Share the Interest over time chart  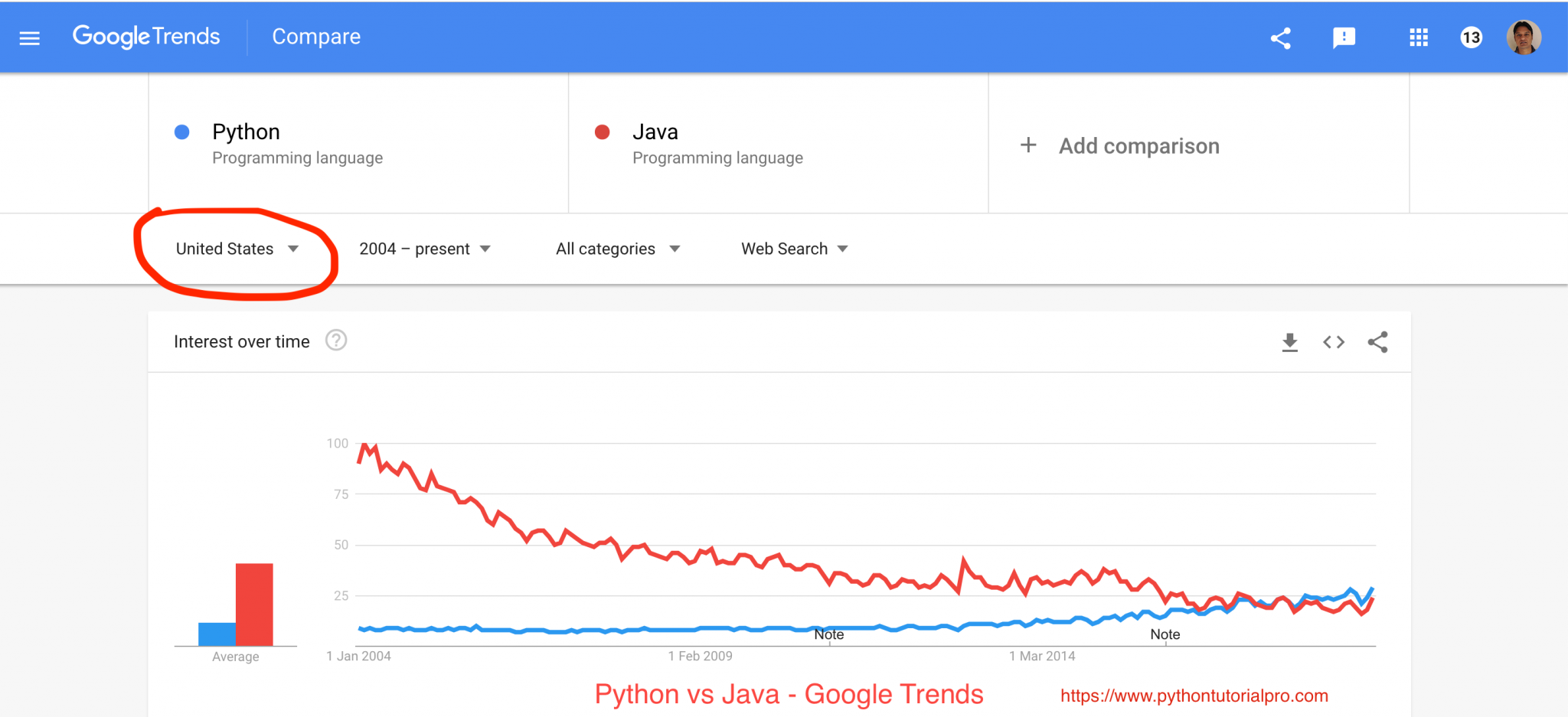(1378, 342)
